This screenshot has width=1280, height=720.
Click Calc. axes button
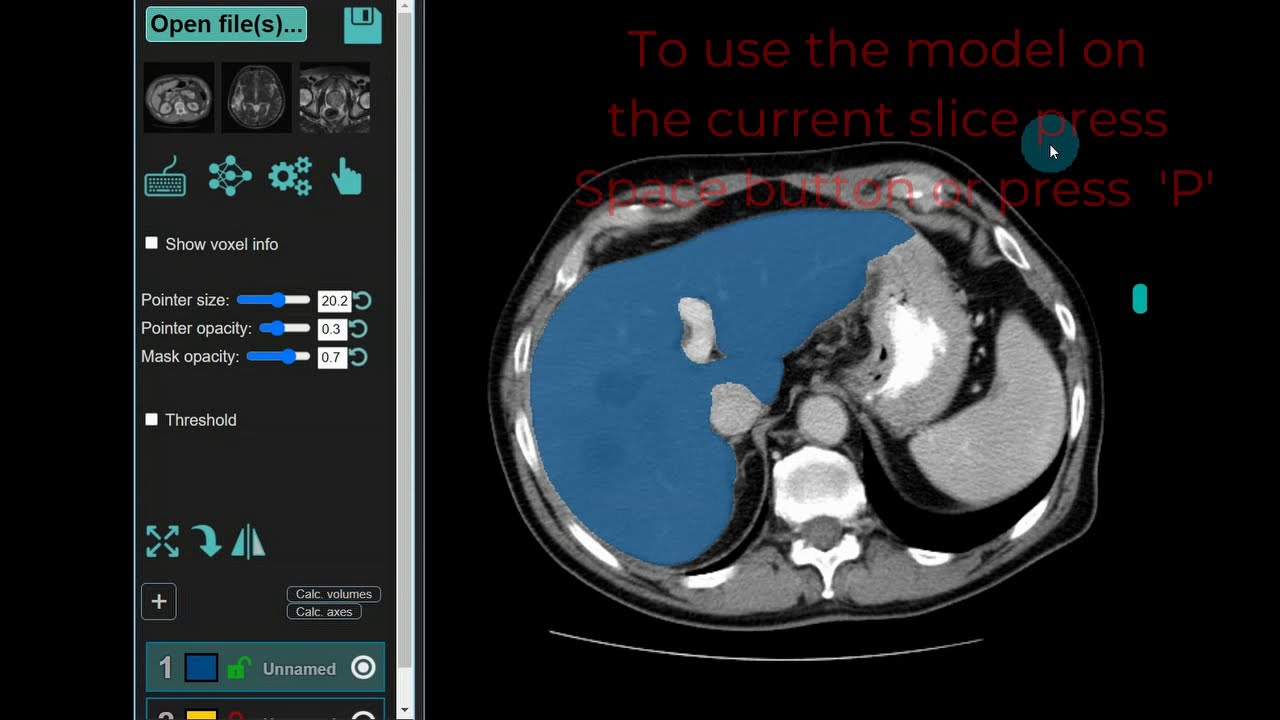point(324,611)
